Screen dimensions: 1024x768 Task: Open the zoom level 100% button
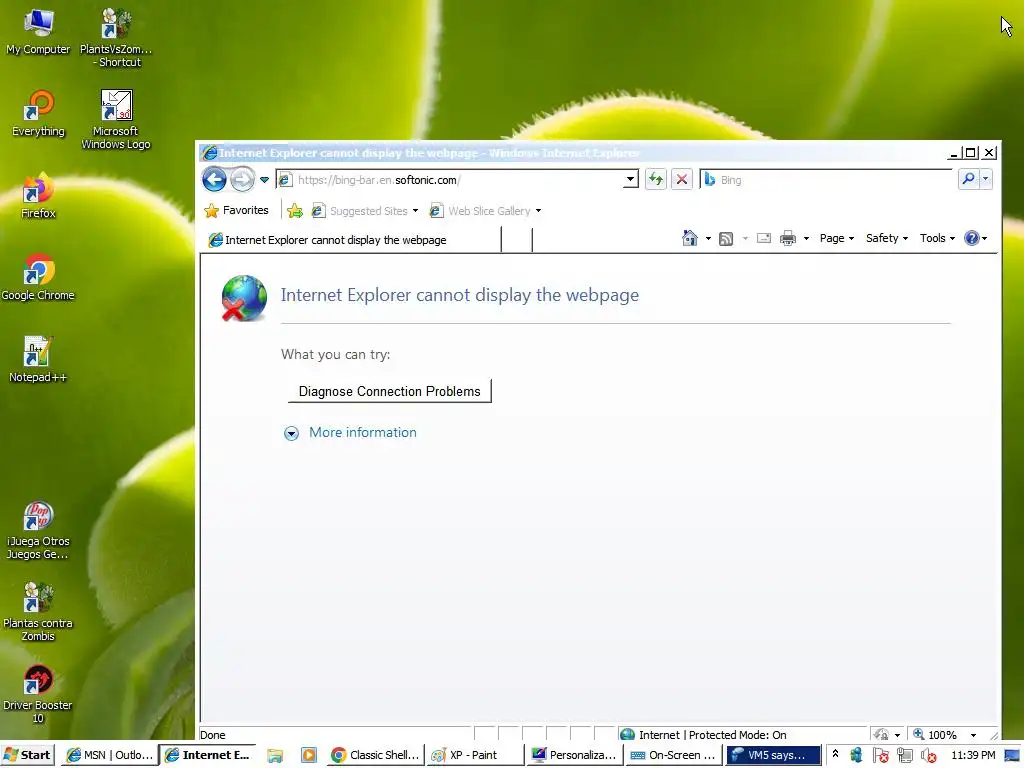(935, 735)
